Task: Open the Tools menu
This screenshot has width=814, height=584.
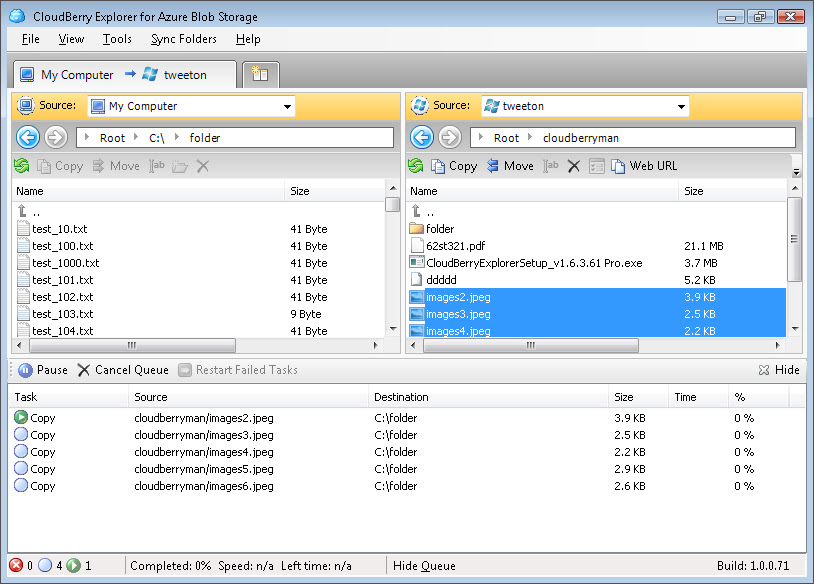Action: coord(117,39)
